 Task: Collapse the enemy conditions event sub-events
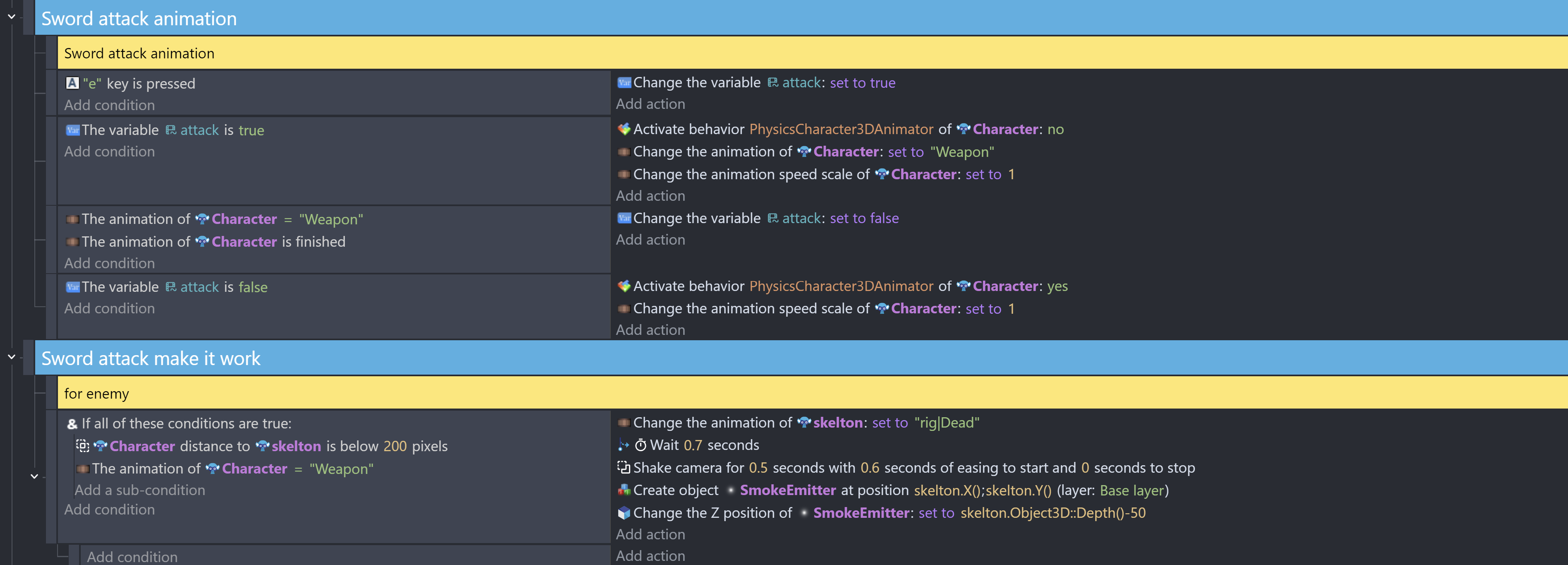(35, 476)
